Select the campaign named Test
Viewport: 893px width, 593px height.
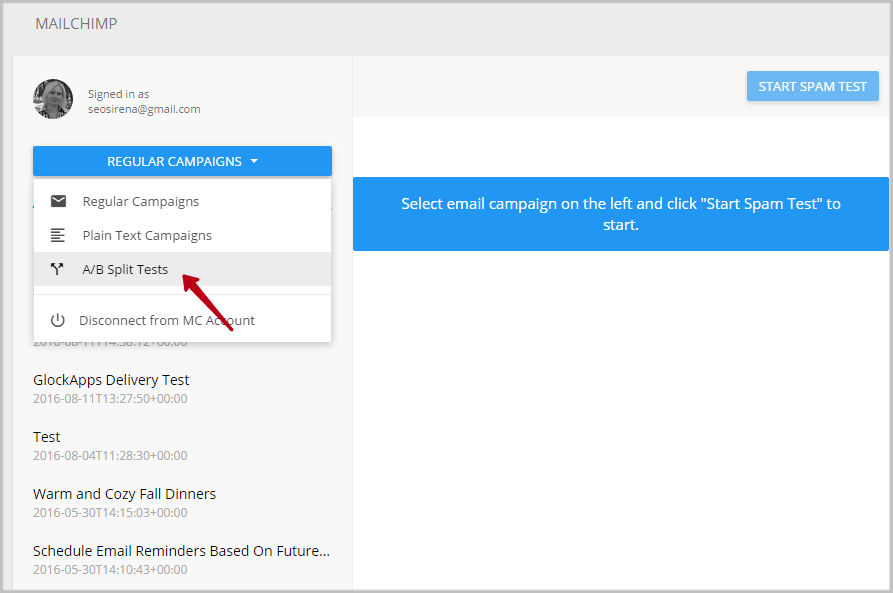(x=47, y=437)
